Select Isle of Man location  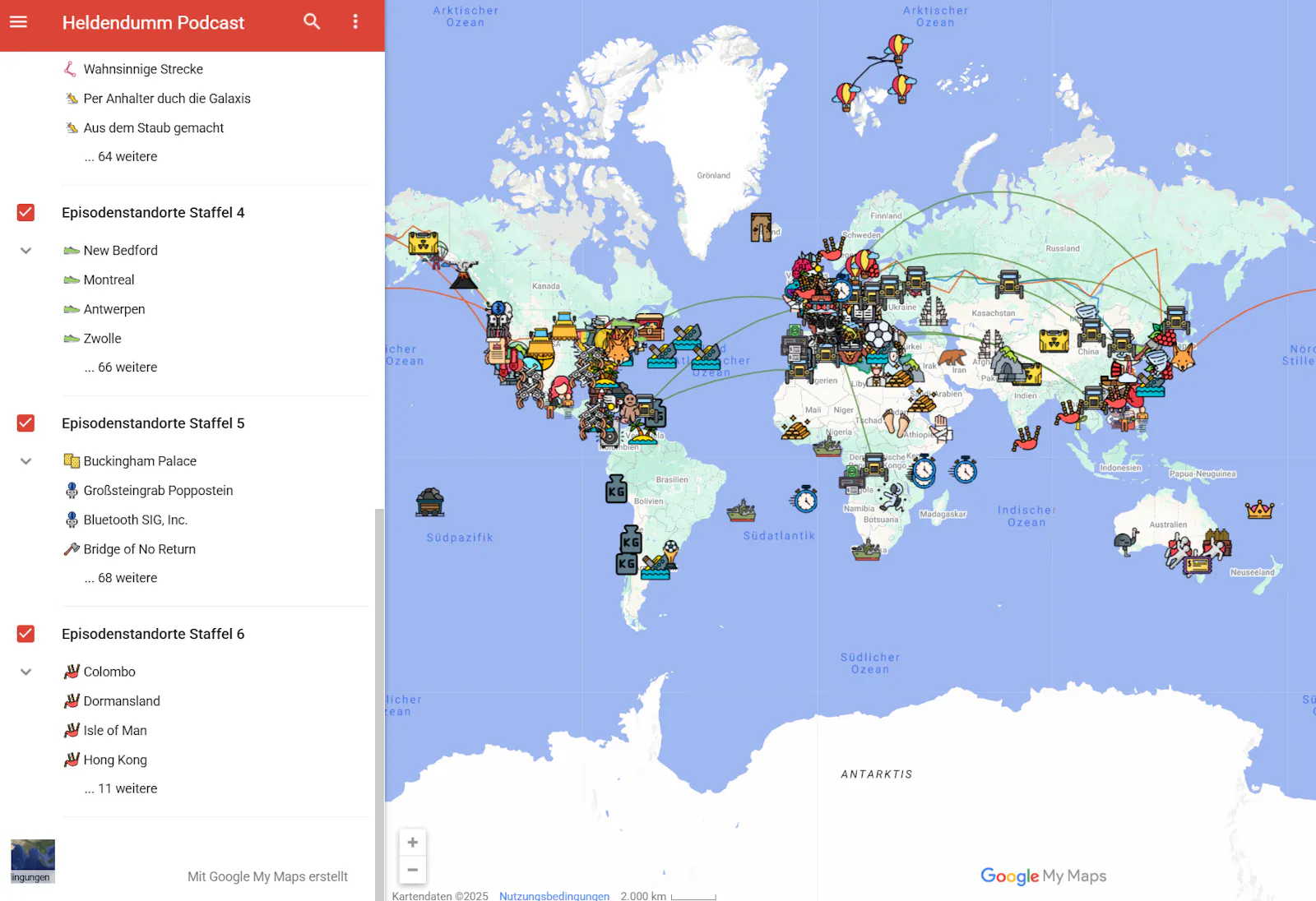[115, 730]
